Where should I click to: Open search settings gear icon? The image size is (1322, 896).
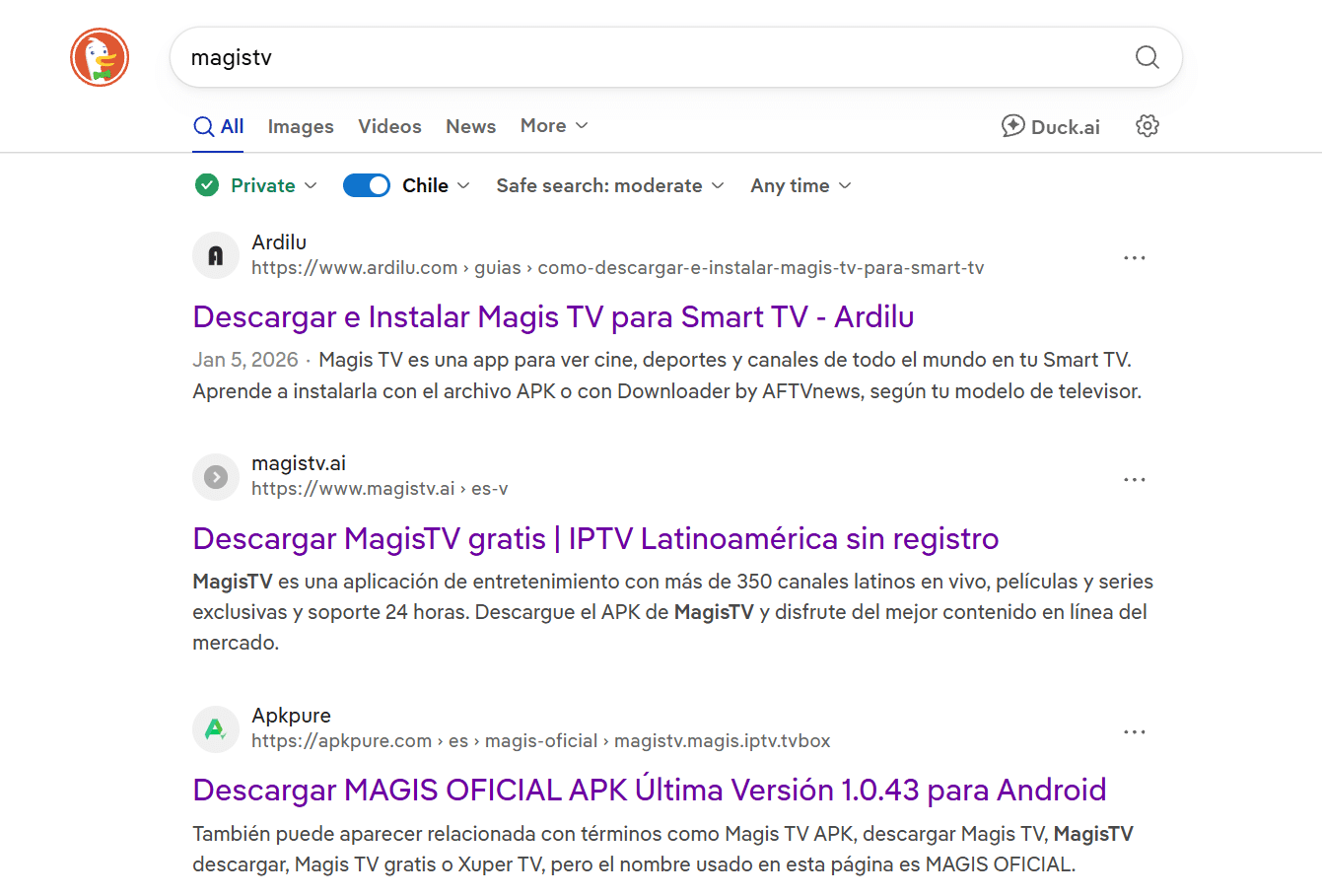[x=1148, y=126]
